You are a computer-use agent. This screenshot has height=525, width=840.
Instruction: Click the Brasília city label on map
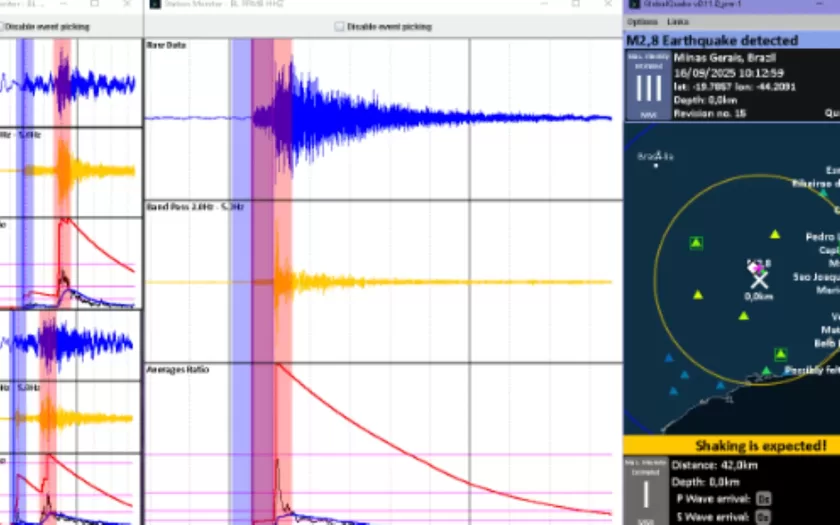pyautogui.click(x=655, y=157)
